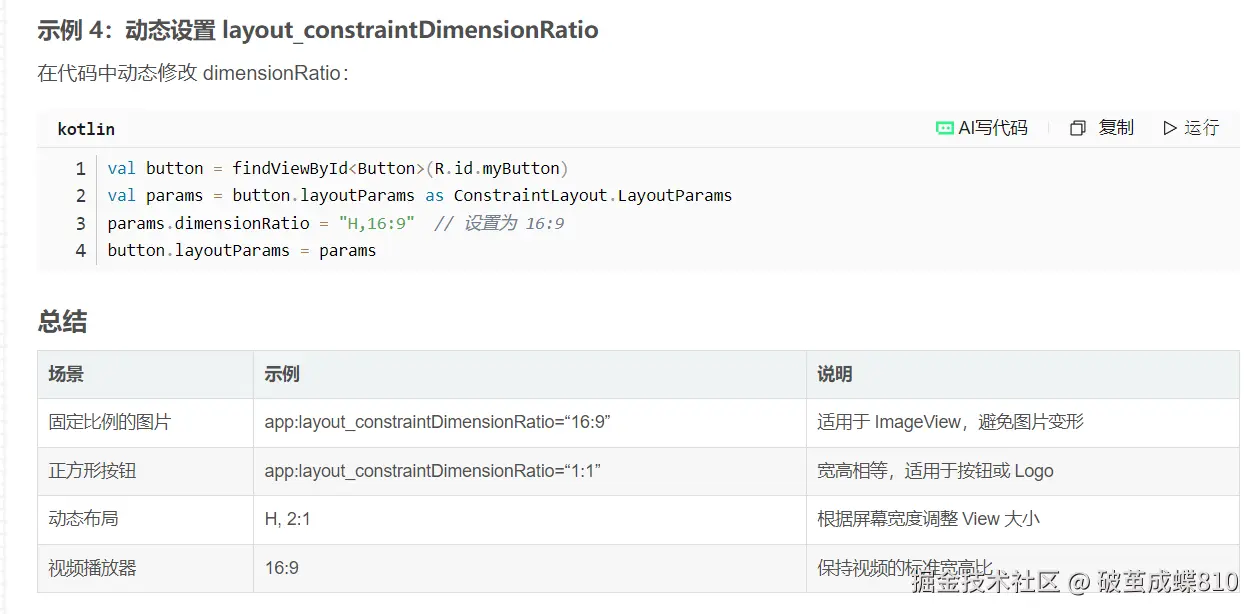Click the copy icon beside 复制
The image size is (1257, 614).
1077,128
